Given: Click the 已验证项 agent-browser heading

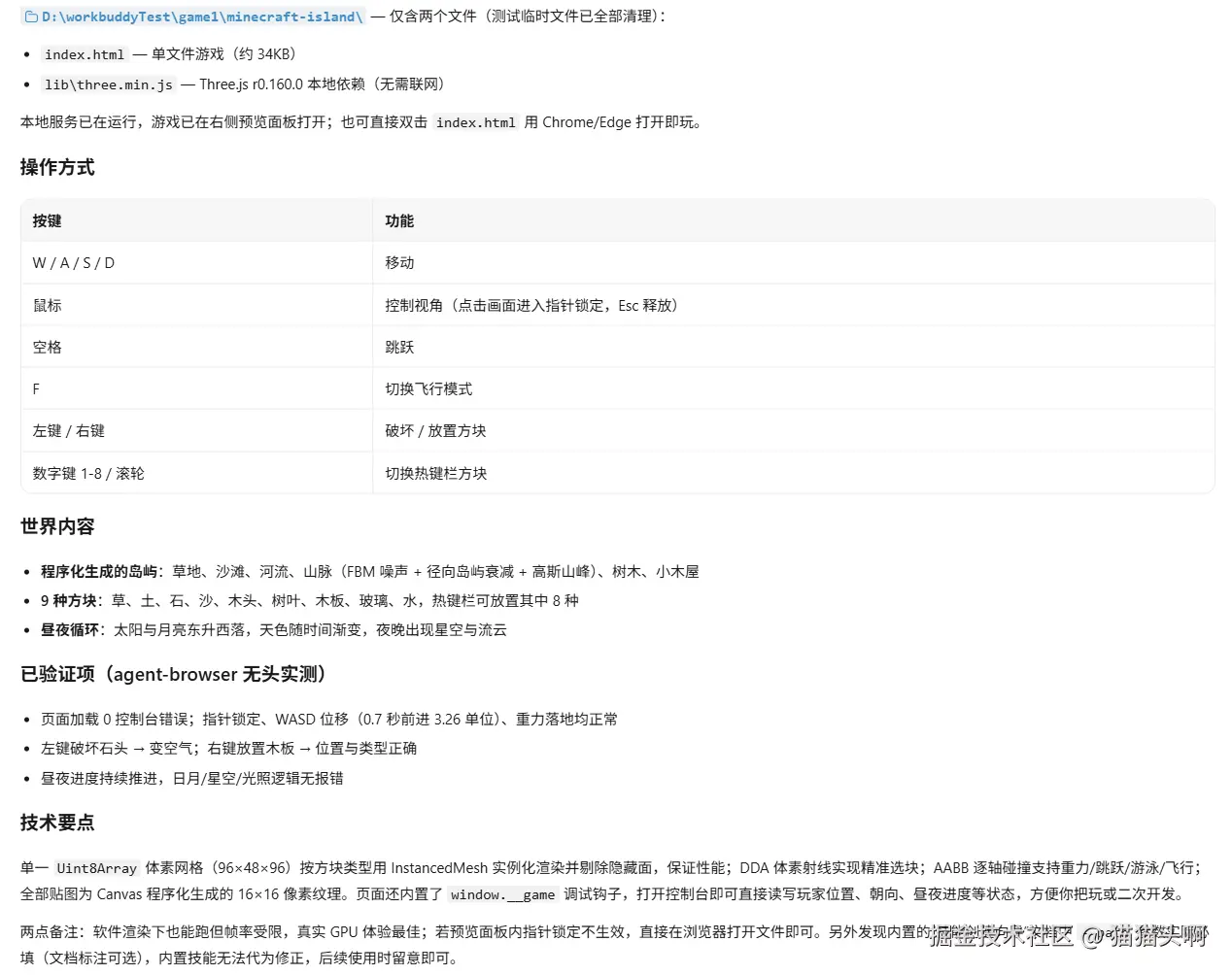Looking at the screenshot, I should pyautogui.click(x=177, y=674).
